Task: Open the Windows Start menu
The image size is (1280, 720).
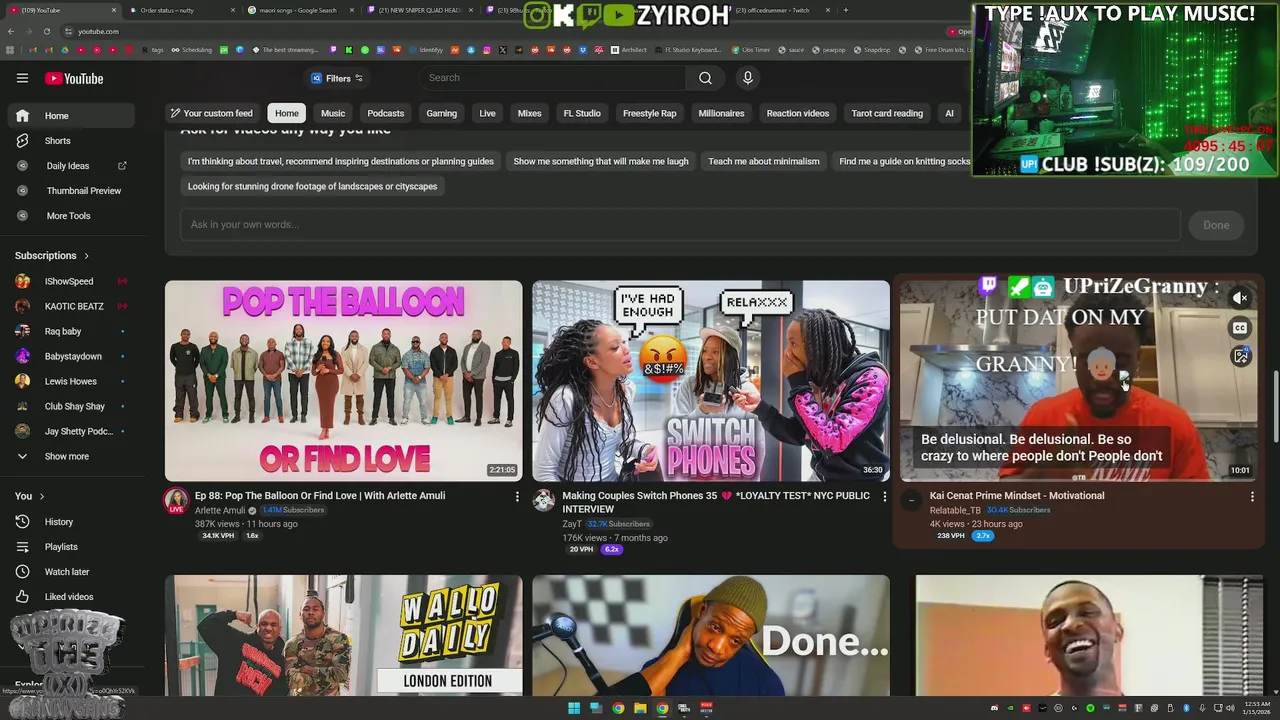Action: point(574,709)
